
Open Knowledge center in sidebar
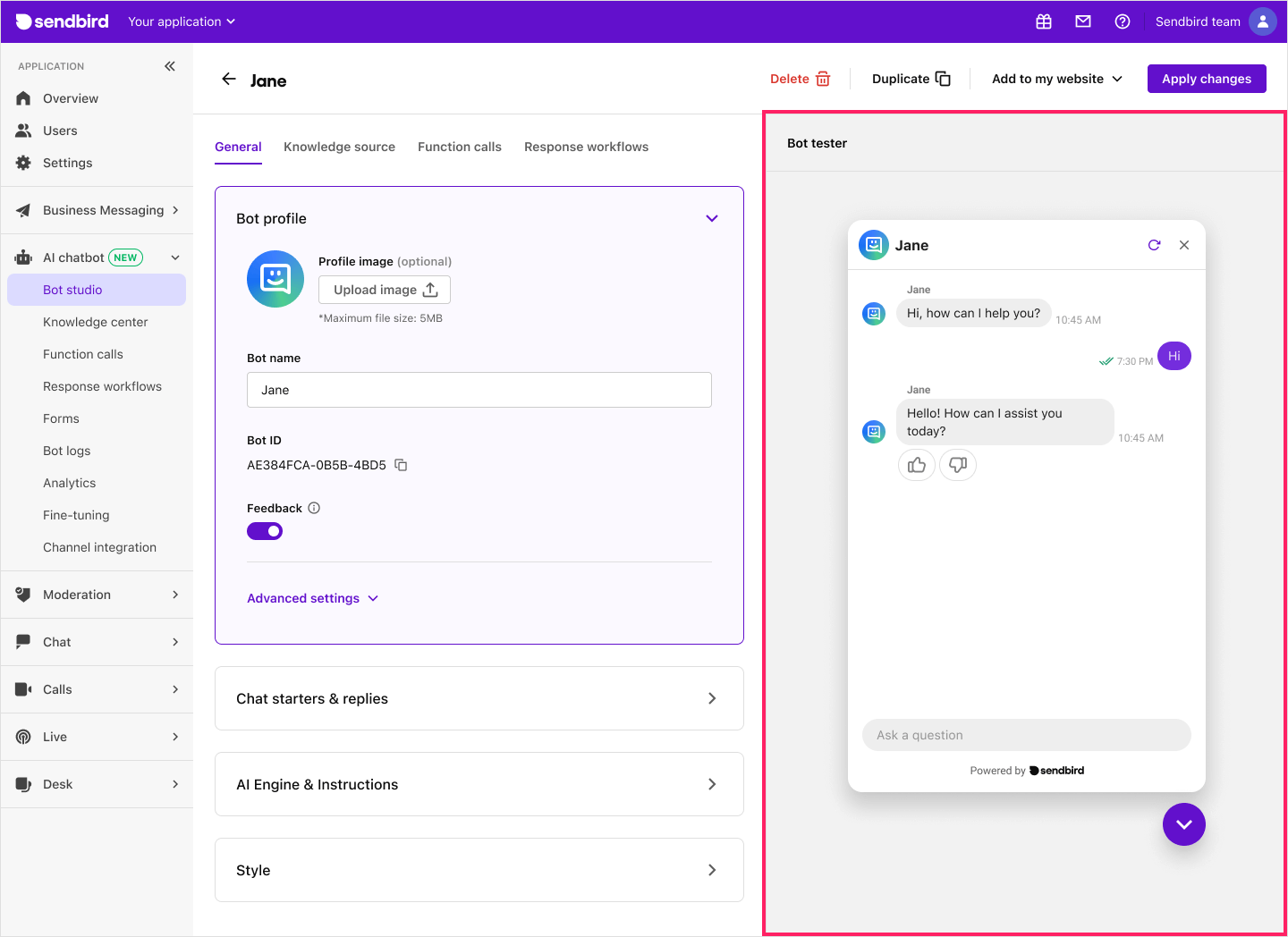click(x=97, y=322)
